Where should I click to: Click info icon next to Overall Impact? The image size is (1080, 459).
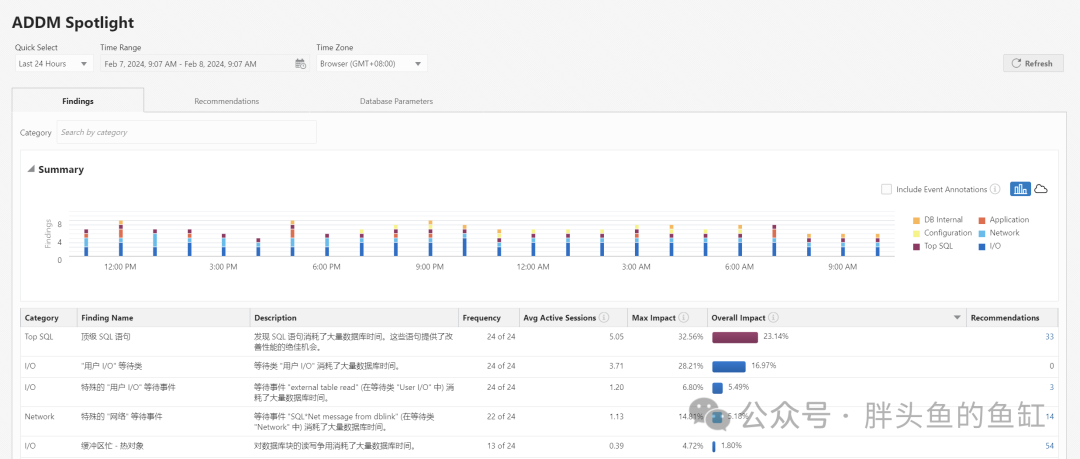click(773, 318)
